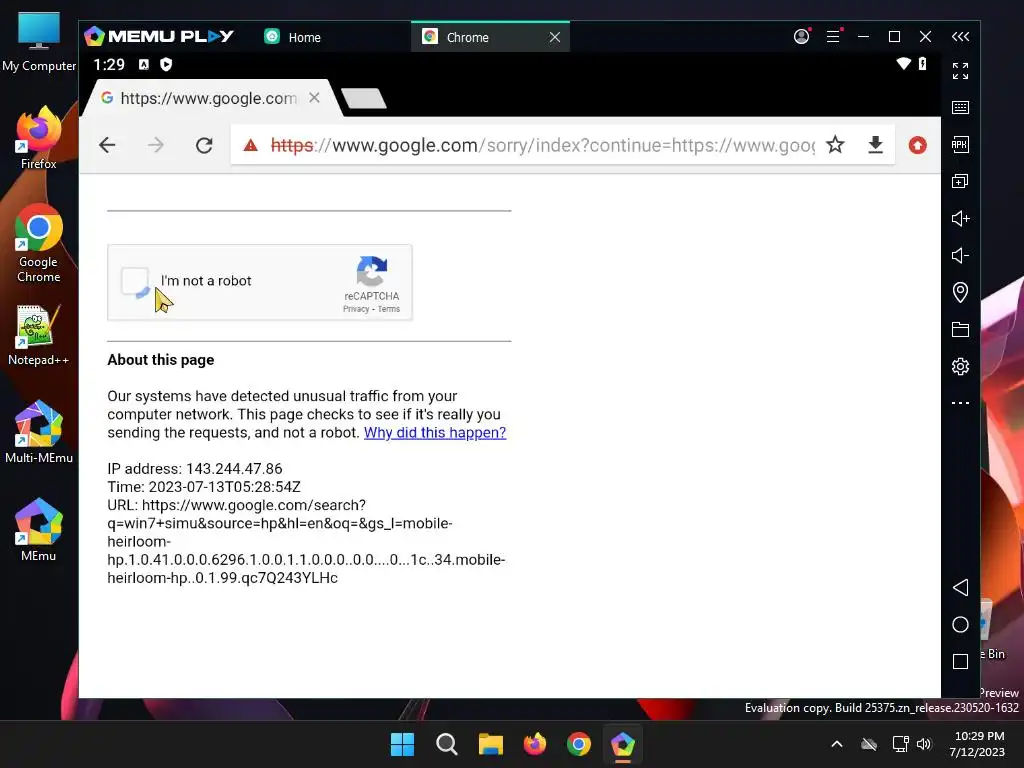Open the shared folder icon in the MEmu sidebar
This screenshot has width=1024, height=768.
coord(961,329)
